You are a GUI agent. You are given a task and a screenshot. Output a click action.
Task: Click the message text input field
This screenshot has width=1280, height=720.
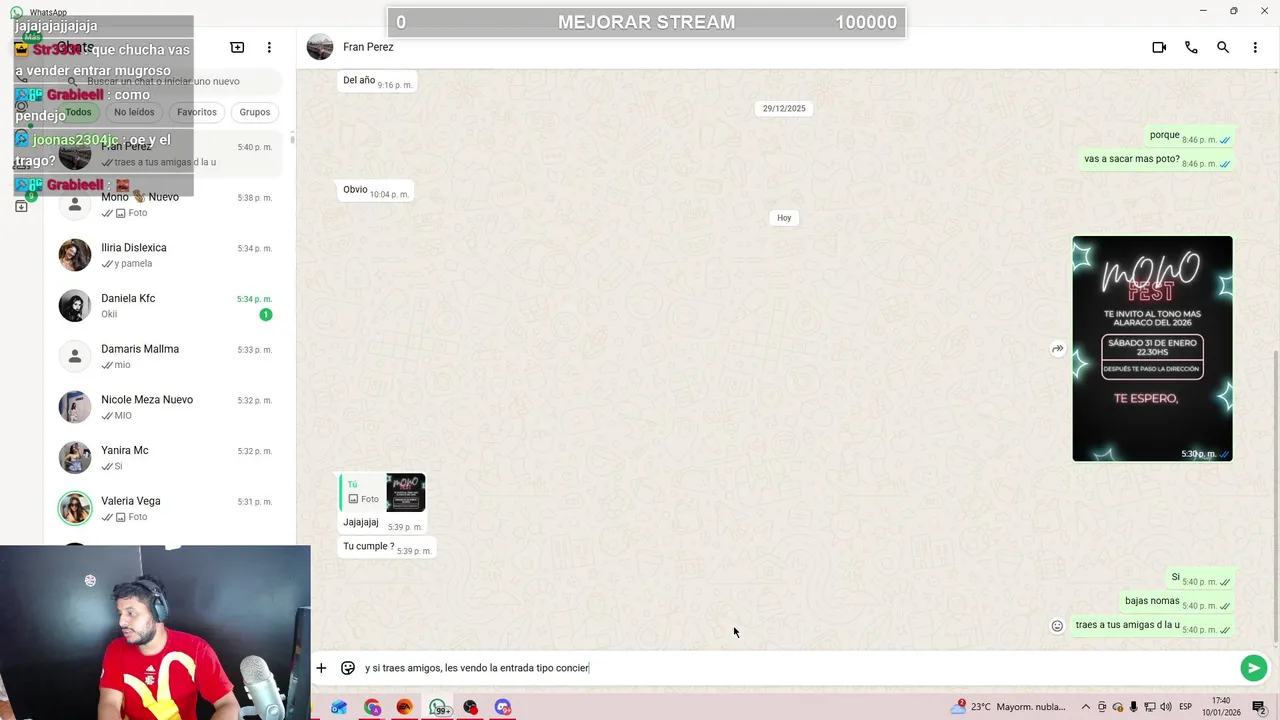coord(797,668)
